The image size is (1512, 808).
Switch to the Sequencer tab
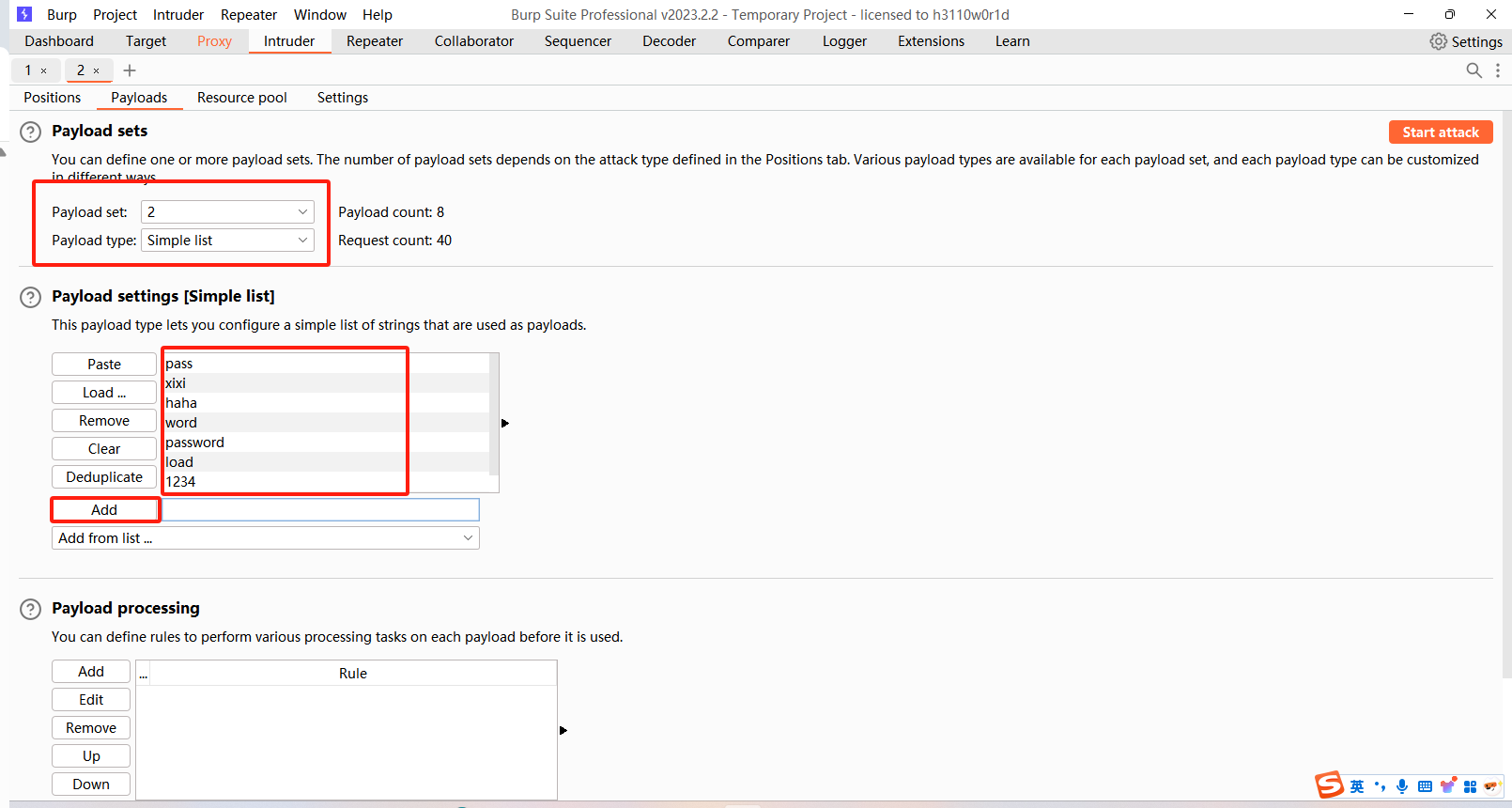click(x=578, y=41)
